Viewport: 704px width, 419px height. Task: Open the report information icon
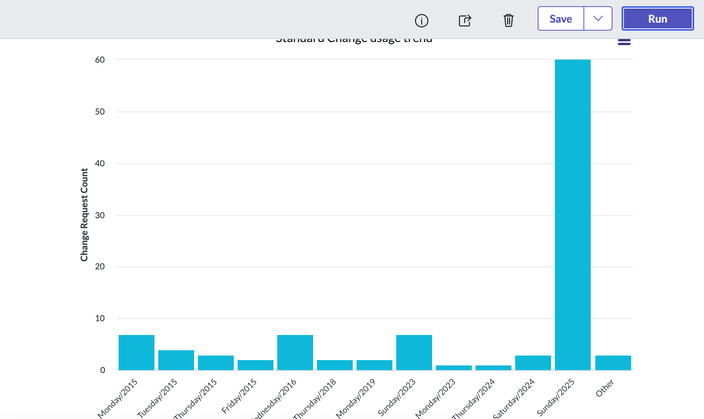point(421,20)
